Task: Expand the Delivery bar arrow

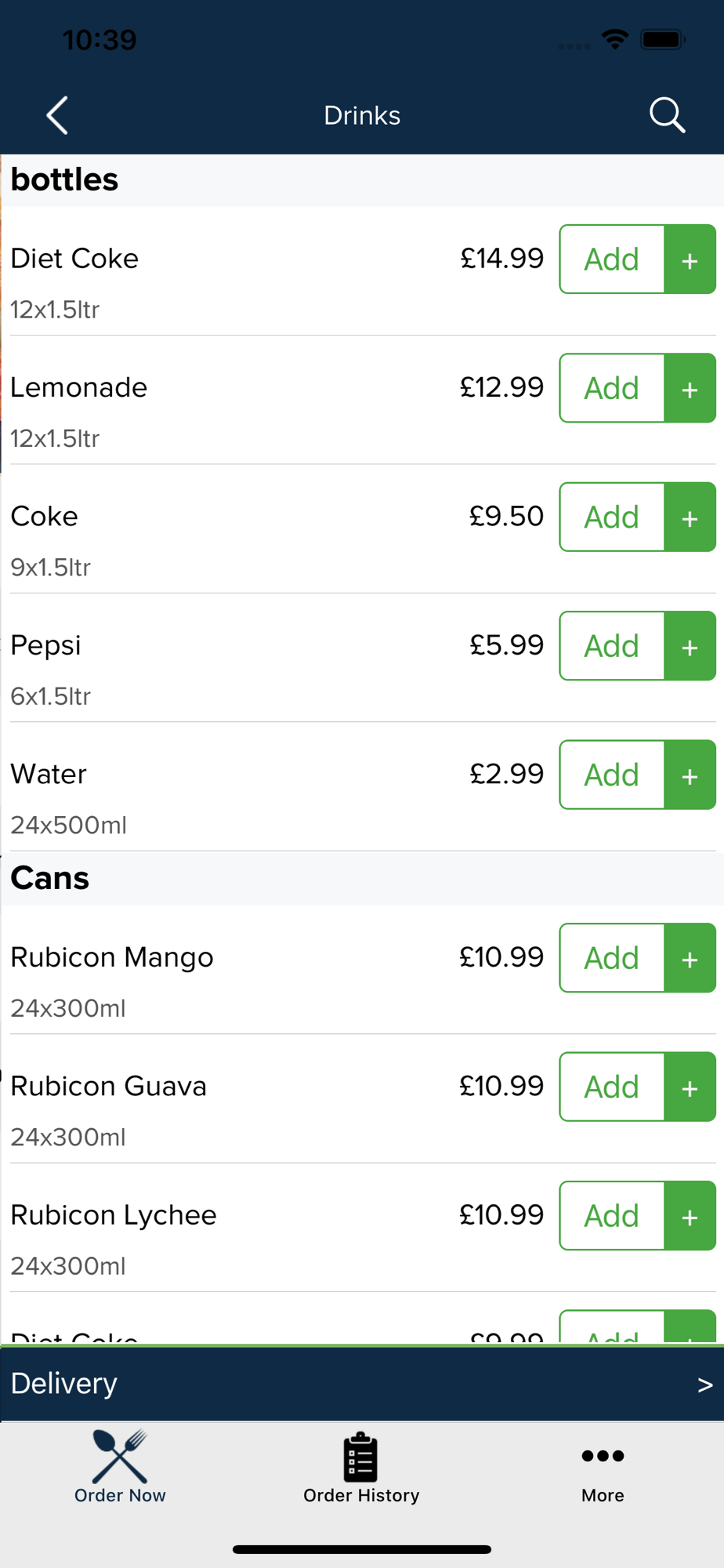Action: tap(704, 1385)
